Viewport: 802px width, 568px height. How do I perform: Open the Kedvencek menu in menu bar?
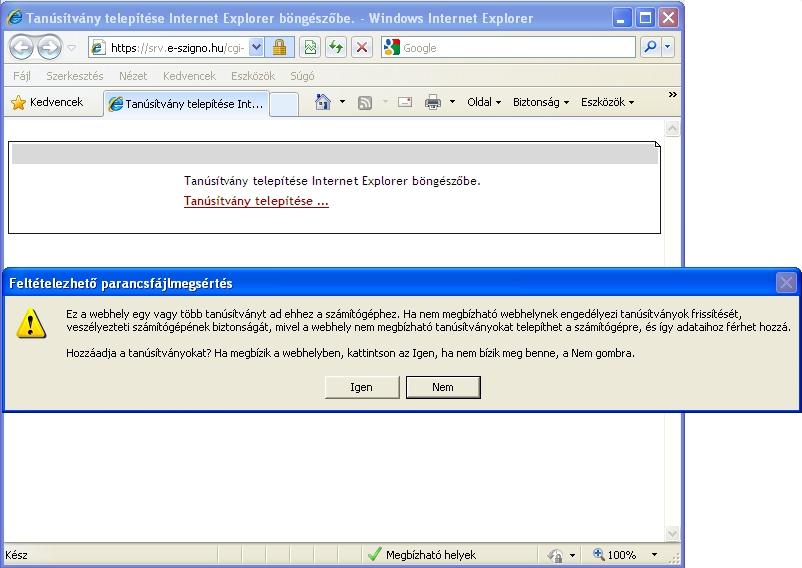click(189, 76)
